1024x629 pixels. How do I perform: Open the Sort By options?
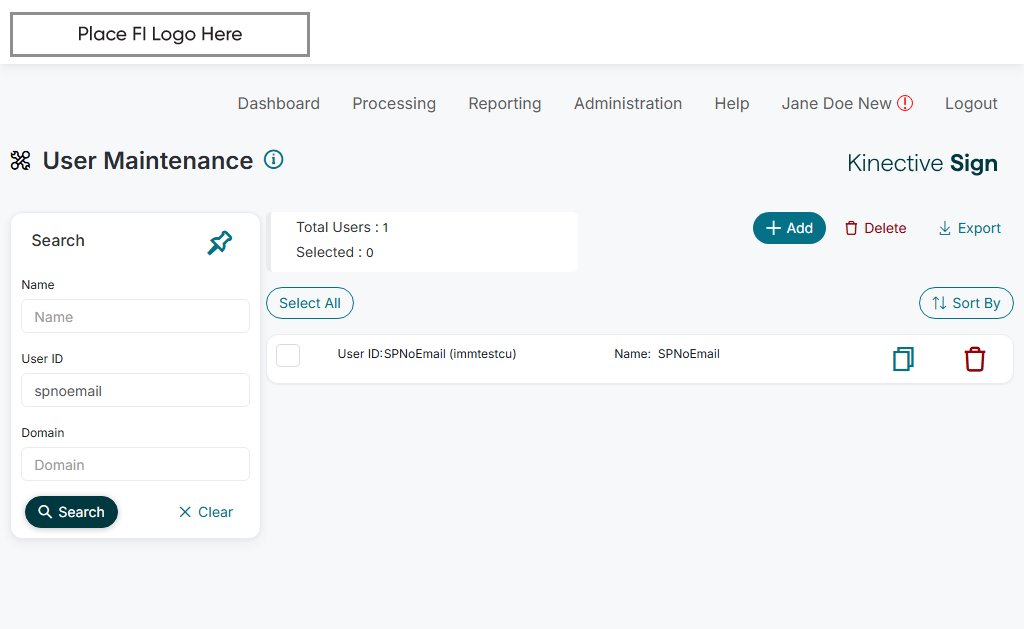[x=966, y=303]
